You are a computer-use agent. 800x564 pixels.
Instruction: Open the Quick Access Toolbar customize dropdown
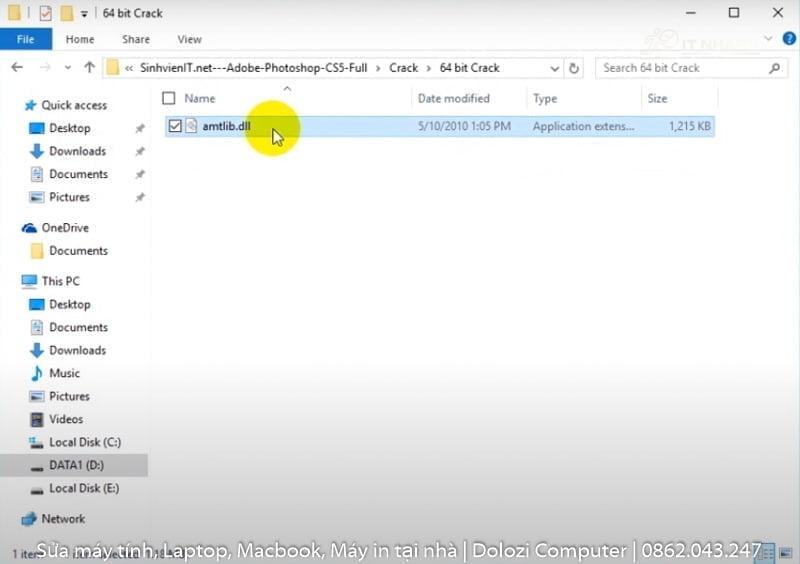84,14
